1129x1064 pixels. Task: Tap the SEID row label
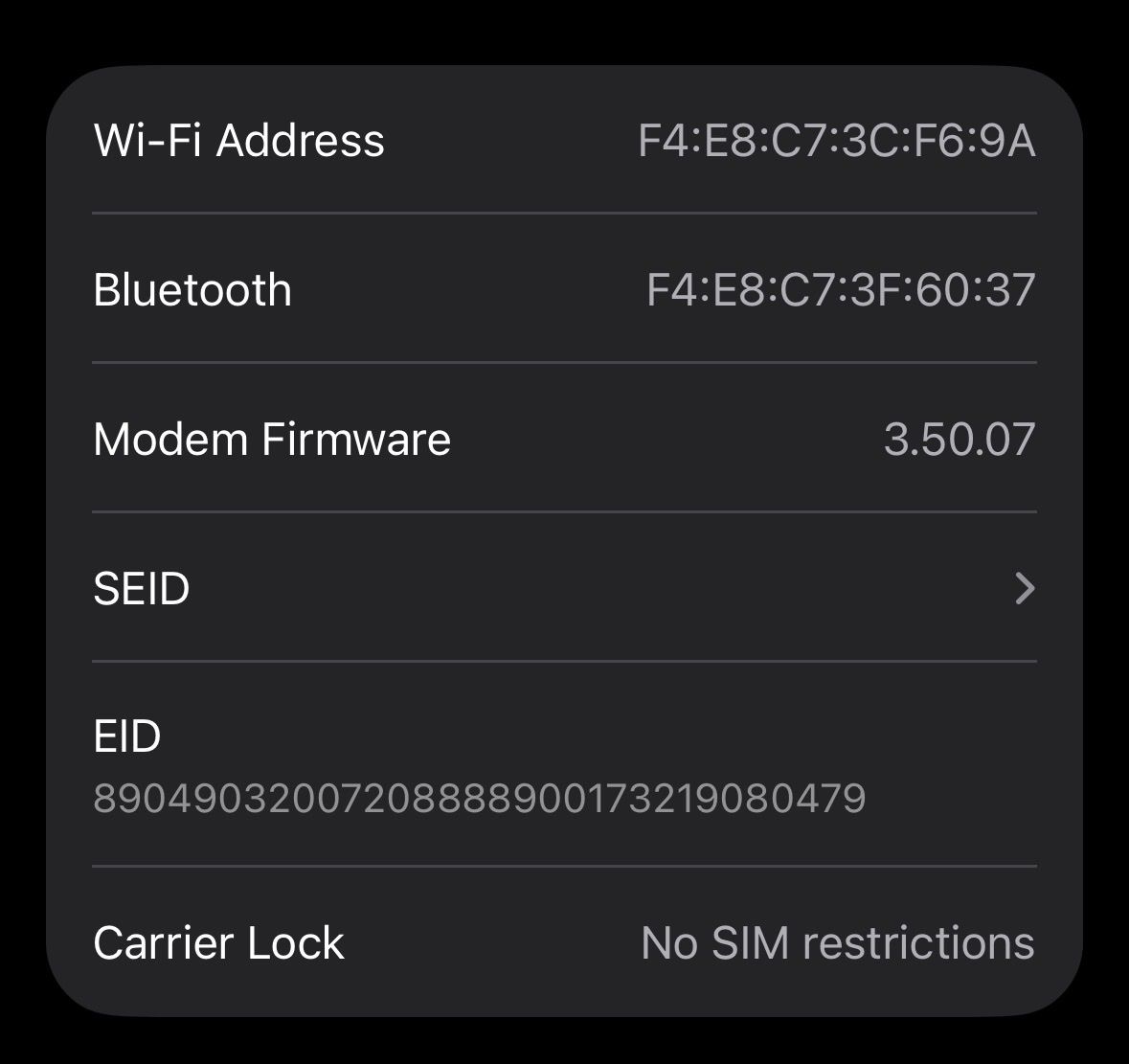pos(142,588)
